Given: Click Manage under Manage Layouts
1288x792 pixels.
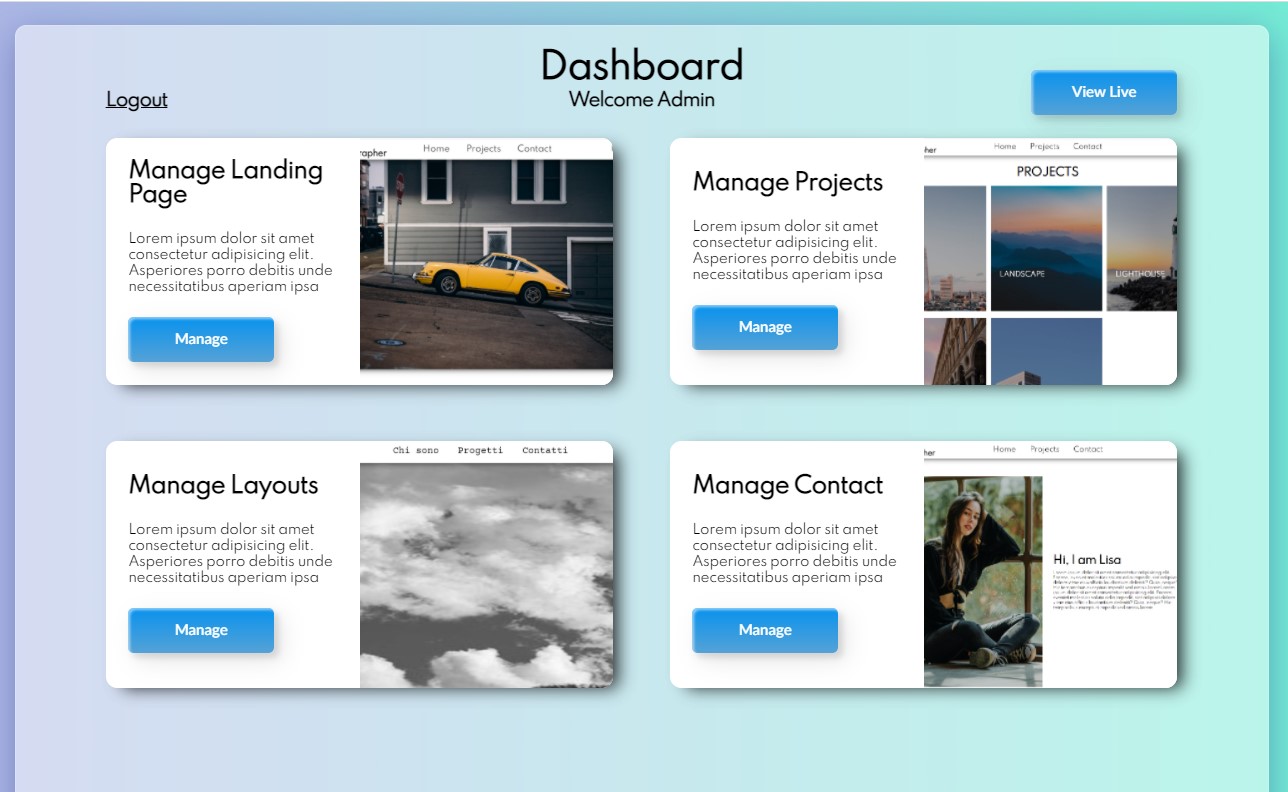Looking at the screenshot, I should click(201, 630).
